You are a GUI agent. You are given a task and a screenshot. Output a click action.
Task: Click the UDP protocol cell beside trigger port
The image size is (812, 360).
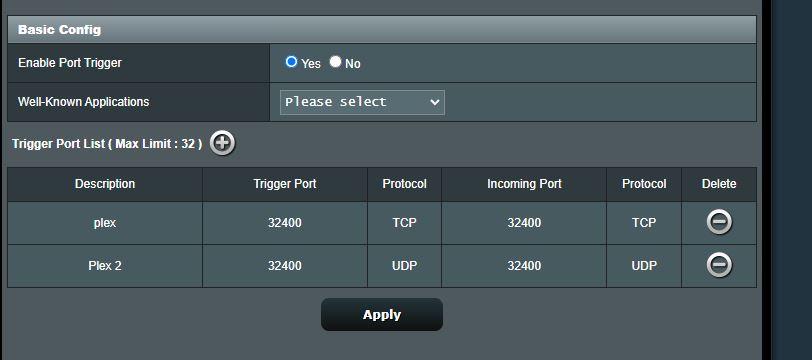(404, 266)
